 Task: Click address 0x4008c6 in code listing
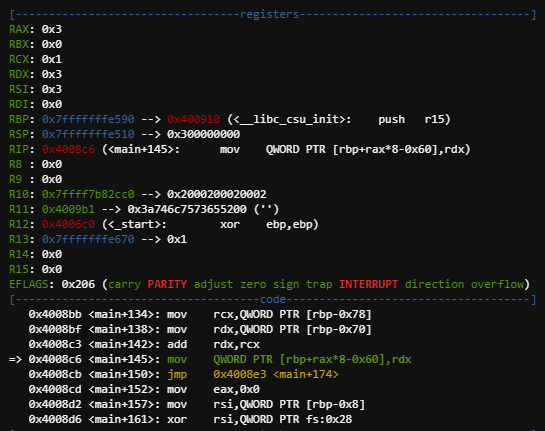(55, 359)
